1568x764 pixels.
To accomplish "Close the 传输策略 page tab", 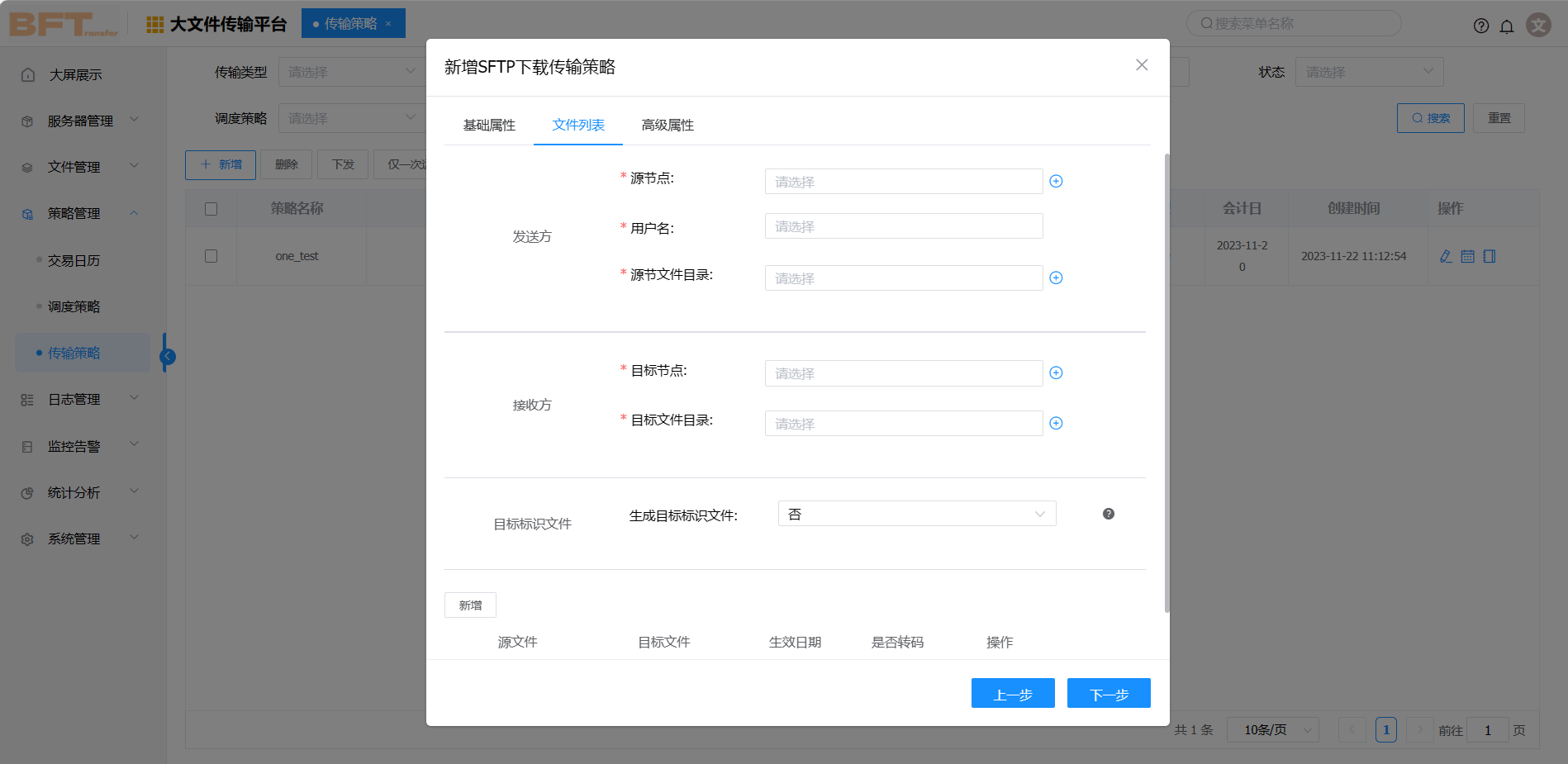I will point(388,24).
